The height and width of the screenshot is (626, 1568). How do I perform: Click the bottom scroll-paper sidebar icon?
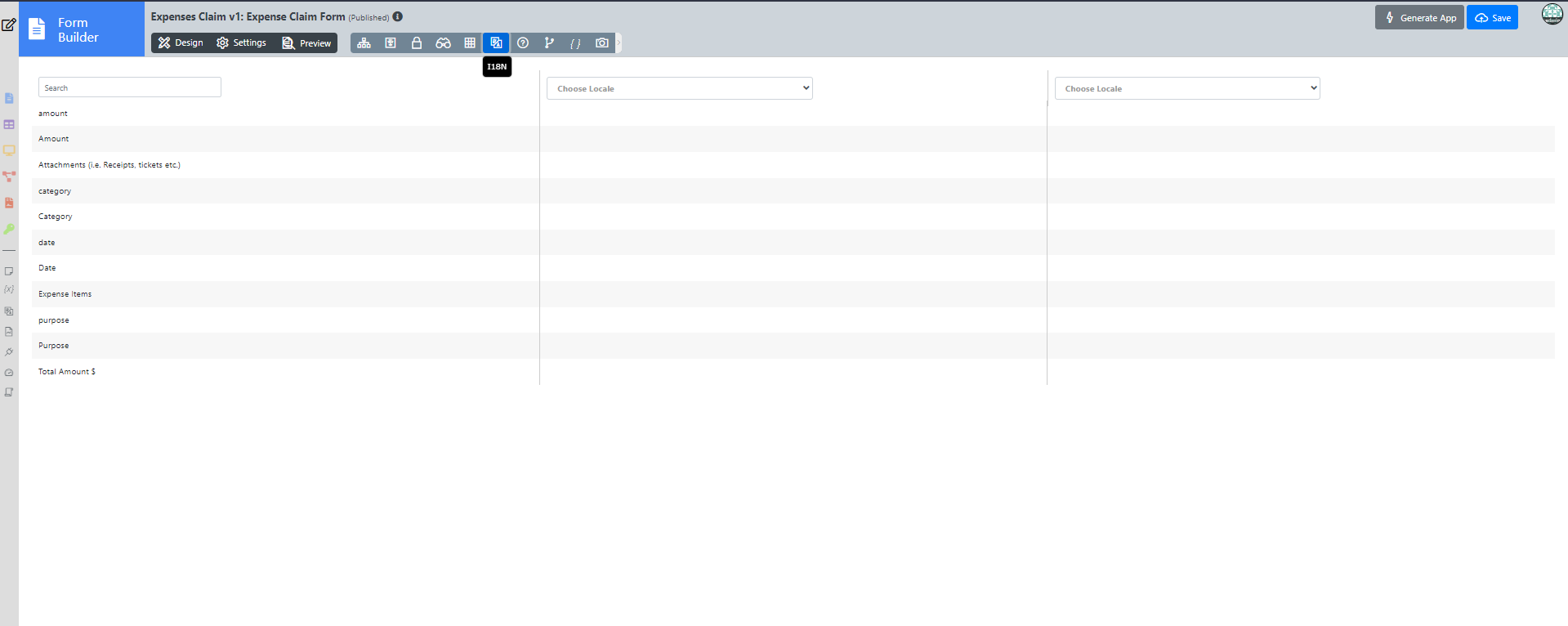click(x=9, y=392)
